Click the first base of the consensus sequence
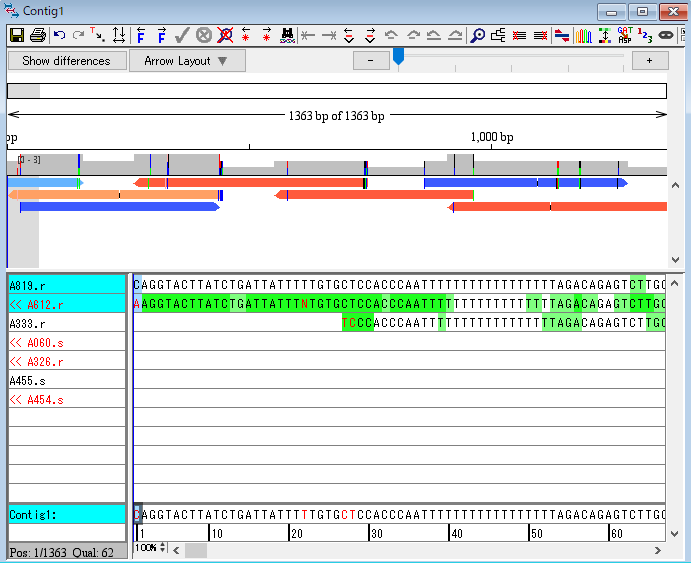The image size is (691, 563). 137,514
